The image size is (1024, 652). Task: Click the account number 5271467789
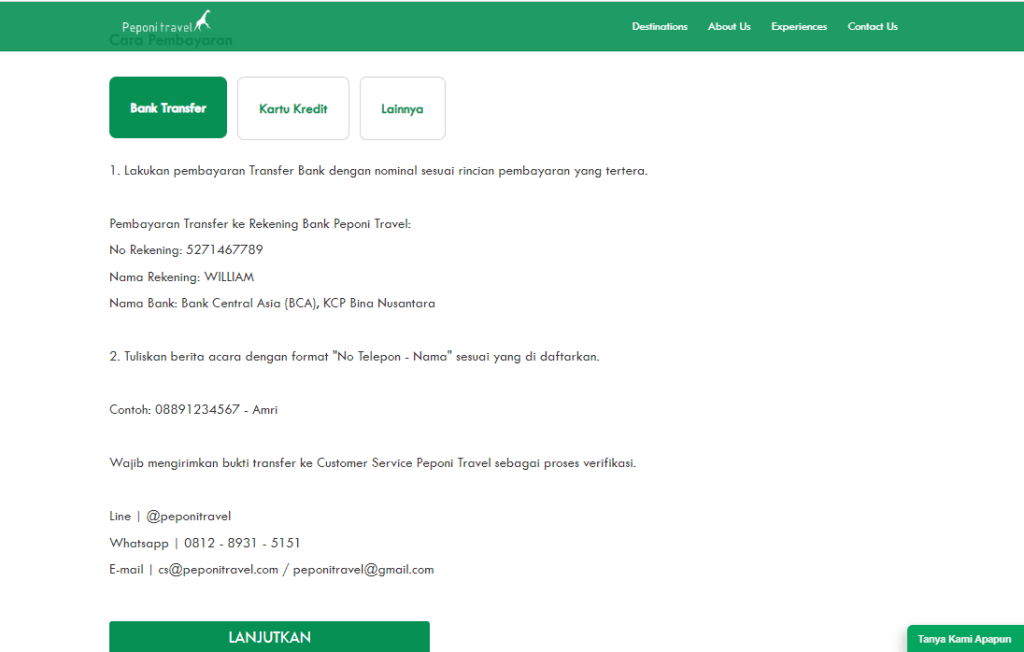tap(224, 250)
